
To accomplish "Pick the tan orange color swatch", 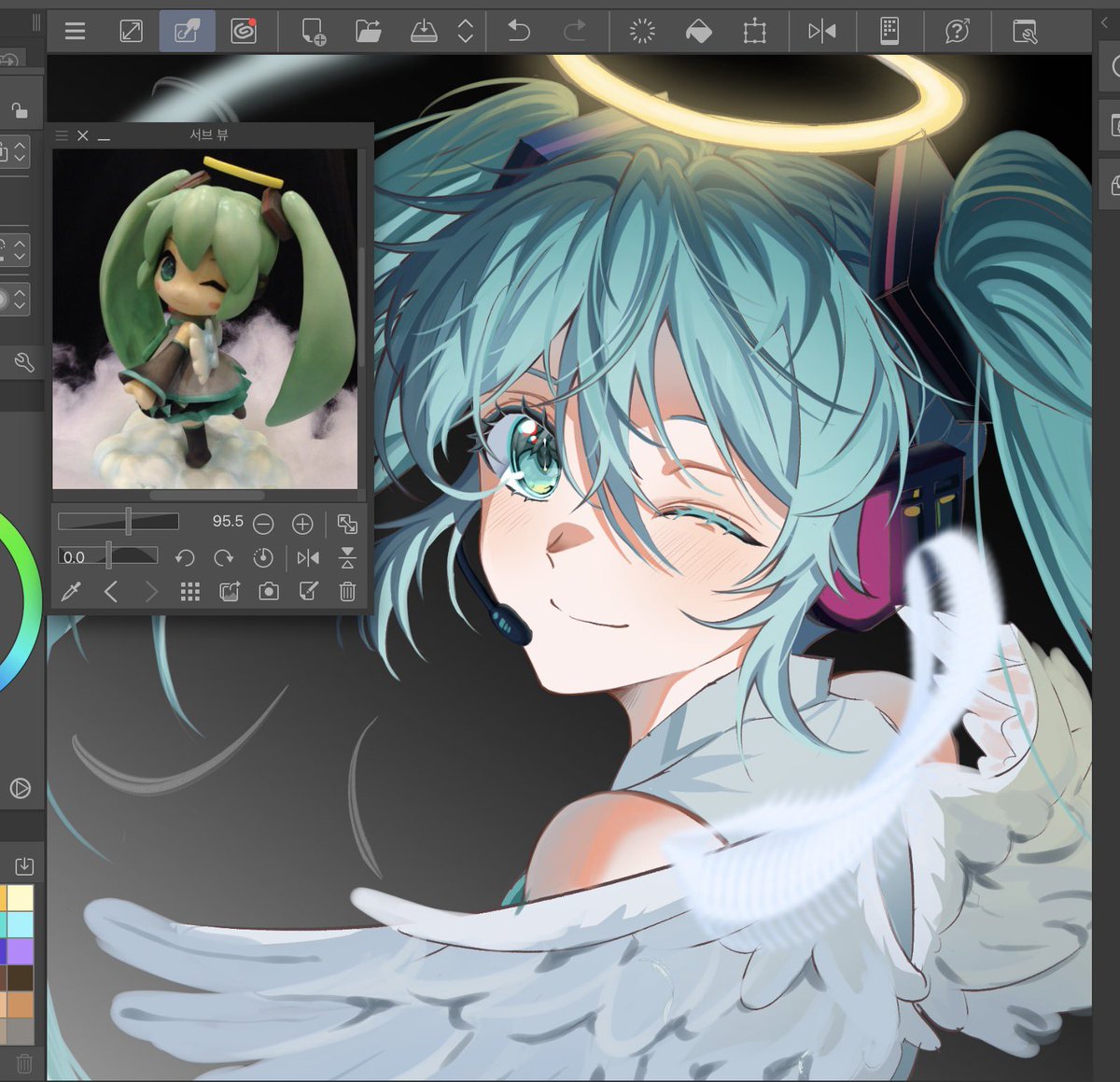I will click(x=21, y=1005).
